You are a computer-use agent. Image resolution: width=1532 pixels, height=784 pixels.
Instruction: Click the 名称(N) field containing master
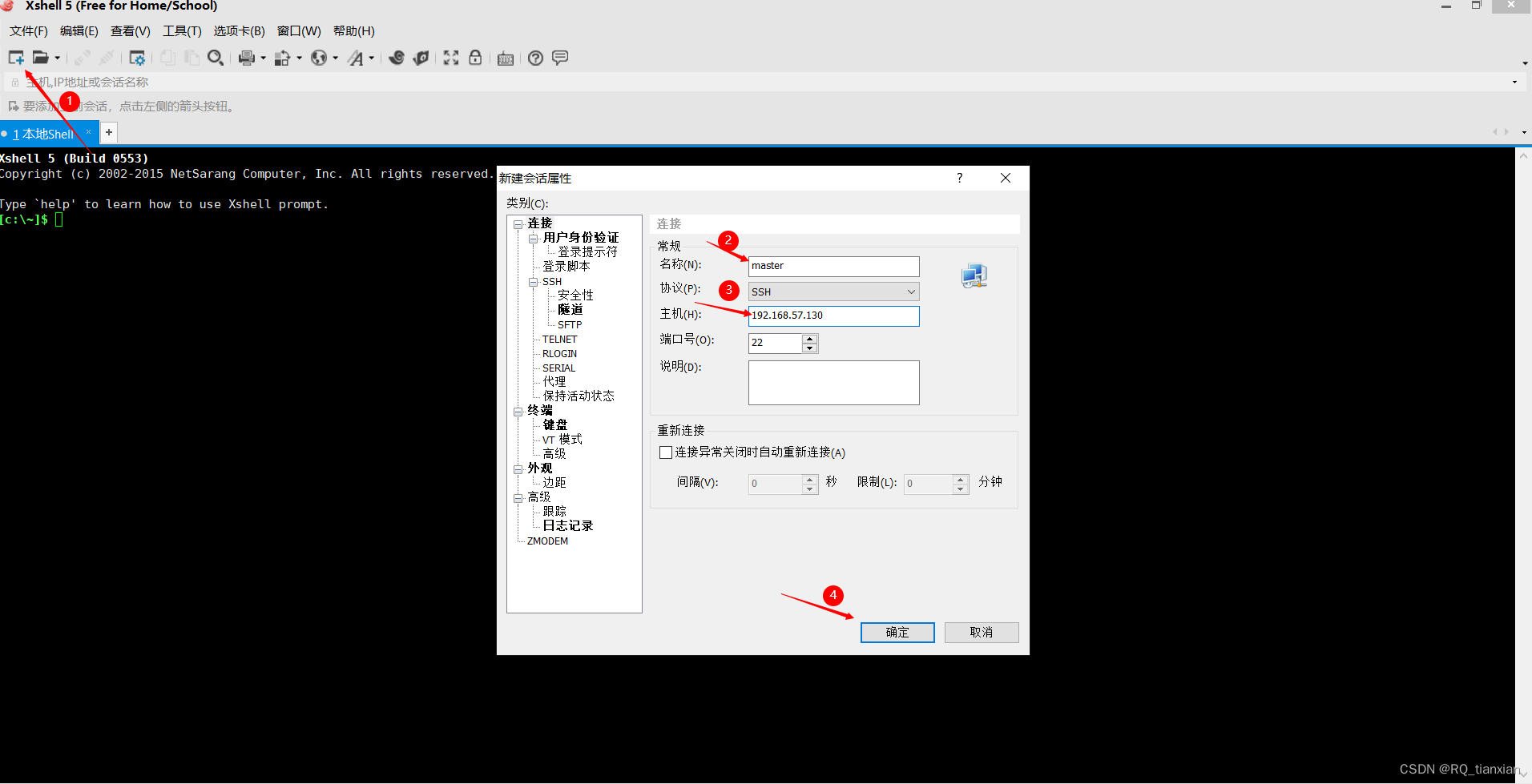click(833, 266)
